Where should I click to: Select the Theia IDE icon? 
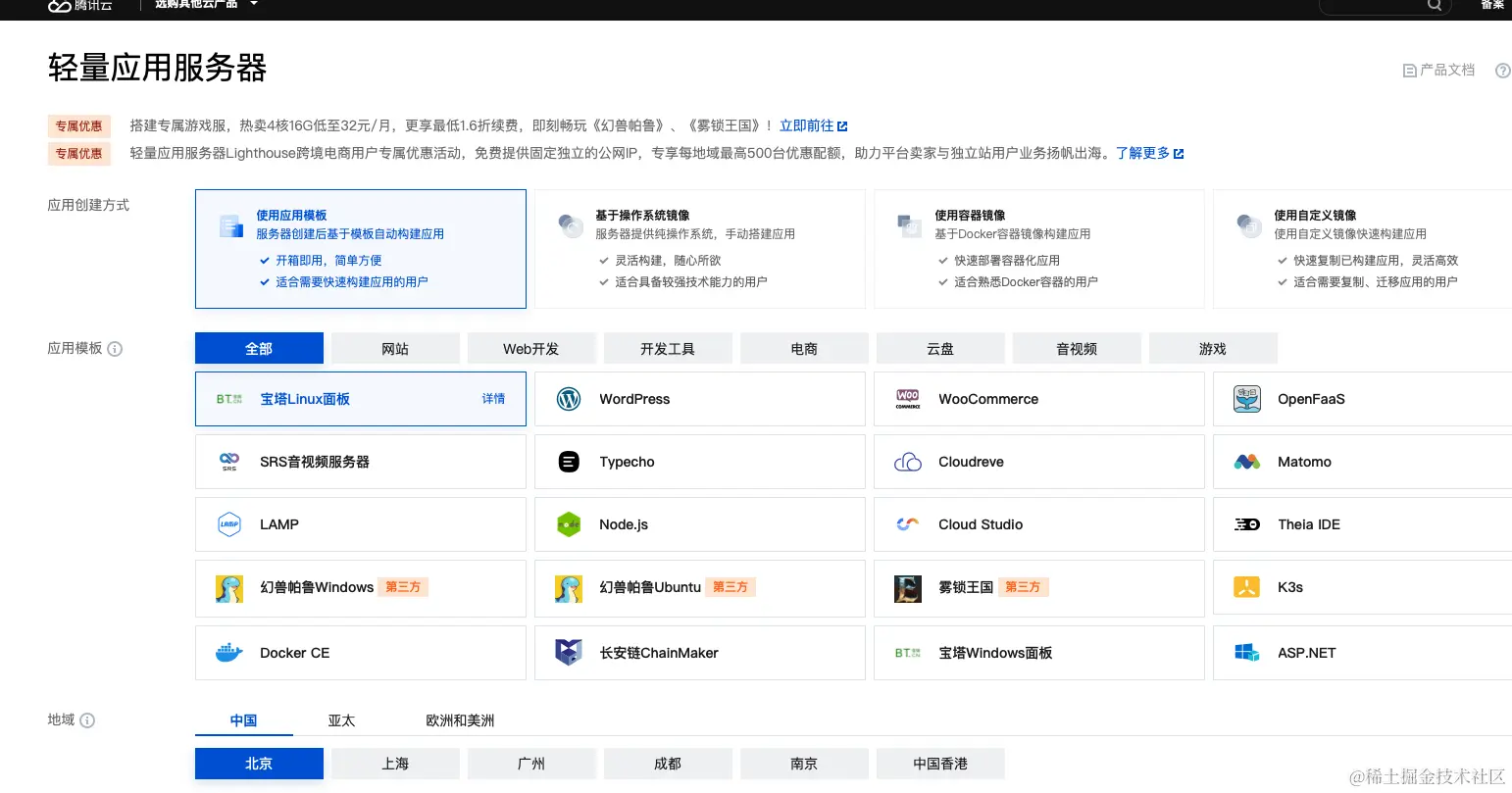(1247, 524)
